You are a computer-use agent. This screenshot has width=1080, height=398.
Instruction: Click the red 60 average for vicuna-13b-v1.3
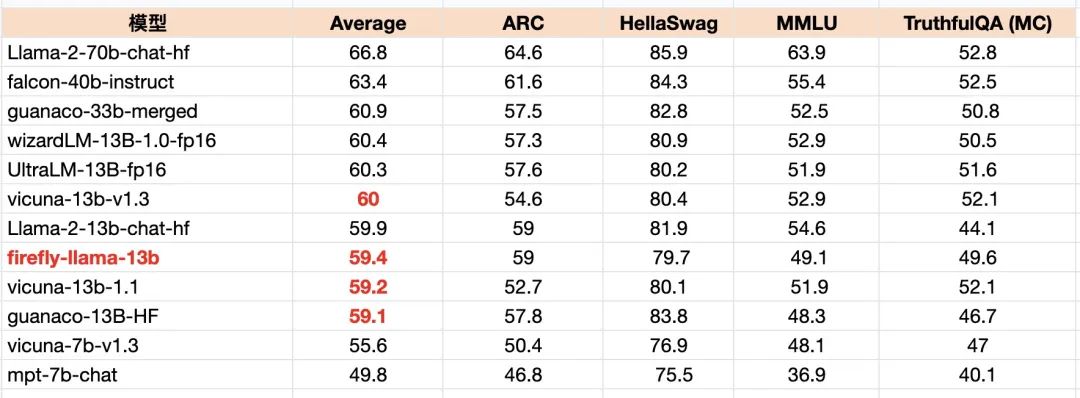pos(368,199)
